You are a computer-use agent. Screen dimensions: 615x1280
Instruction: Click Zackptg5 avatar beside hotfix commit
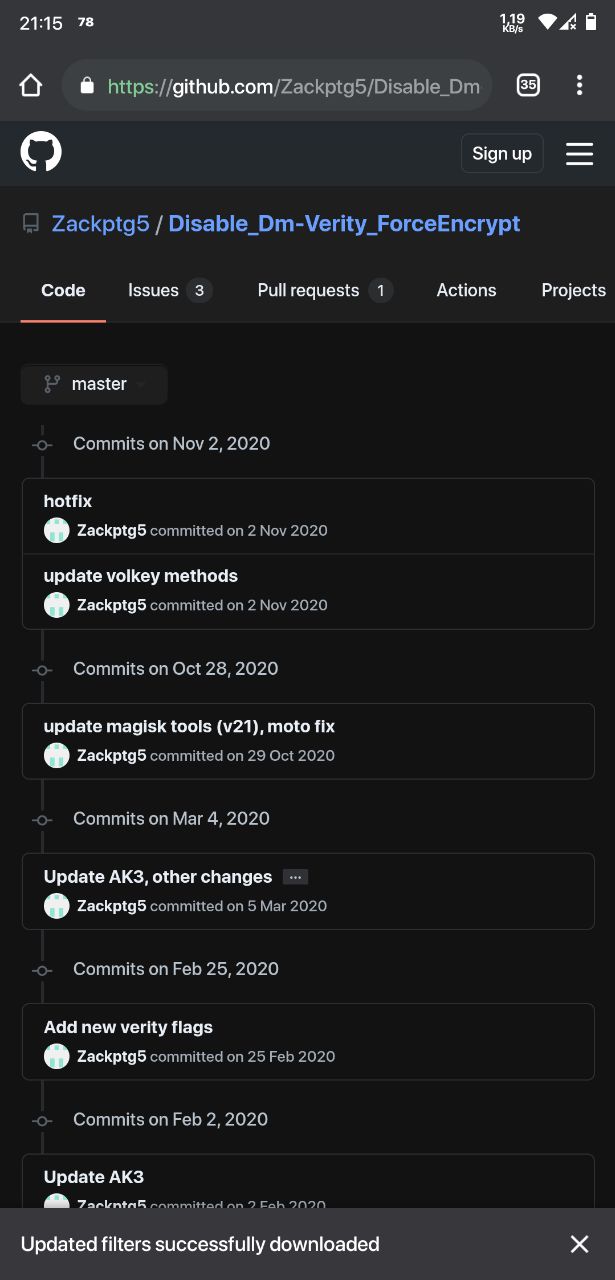click(57, 530)
